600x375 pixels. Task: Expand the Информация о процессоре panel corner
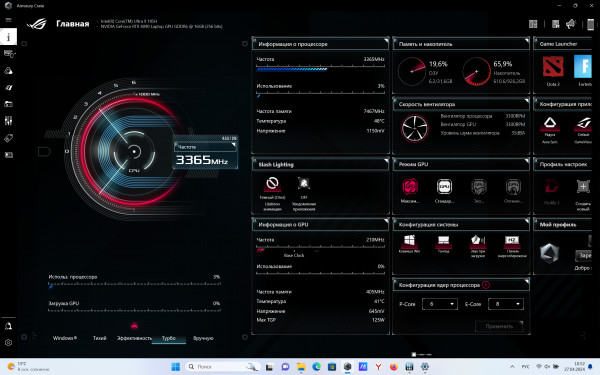click(386, 40)
